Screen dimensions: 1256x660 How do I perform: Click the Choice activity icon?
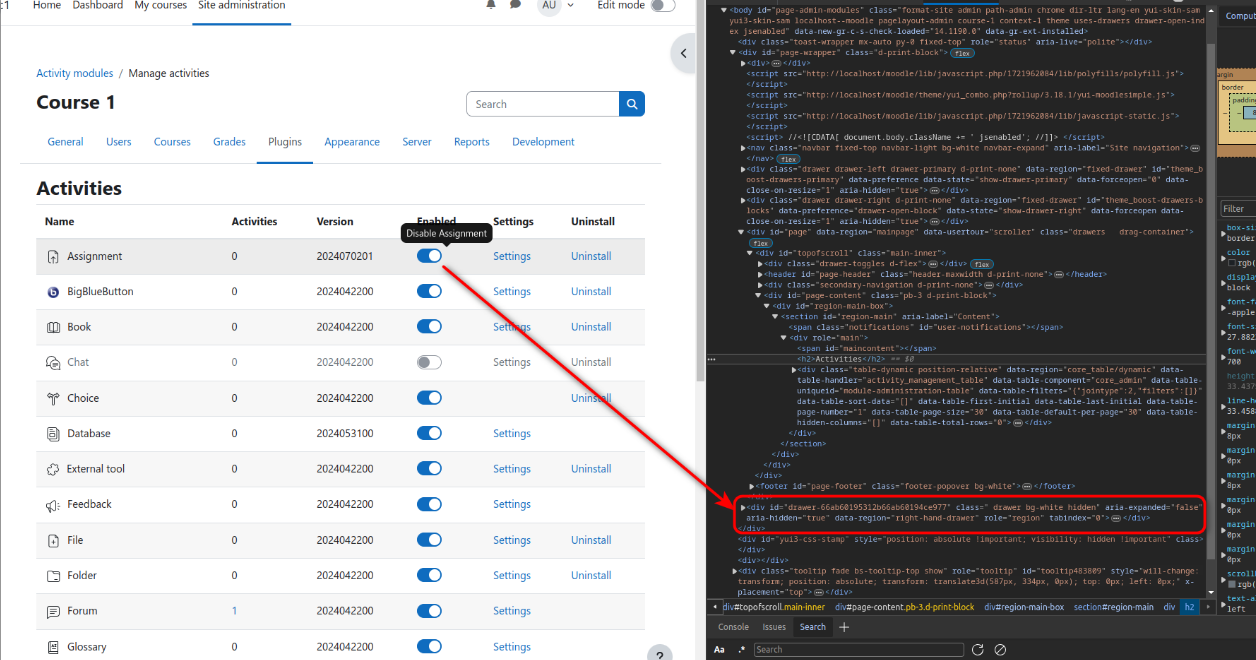[53, 398]
